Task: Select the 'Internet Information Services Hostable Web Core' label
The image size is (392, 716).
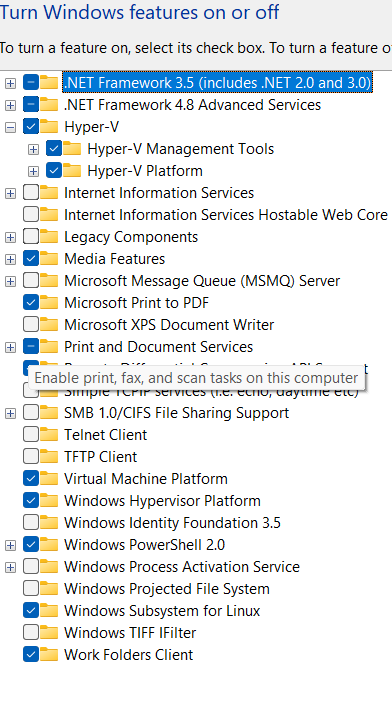Action: [226, 215]
